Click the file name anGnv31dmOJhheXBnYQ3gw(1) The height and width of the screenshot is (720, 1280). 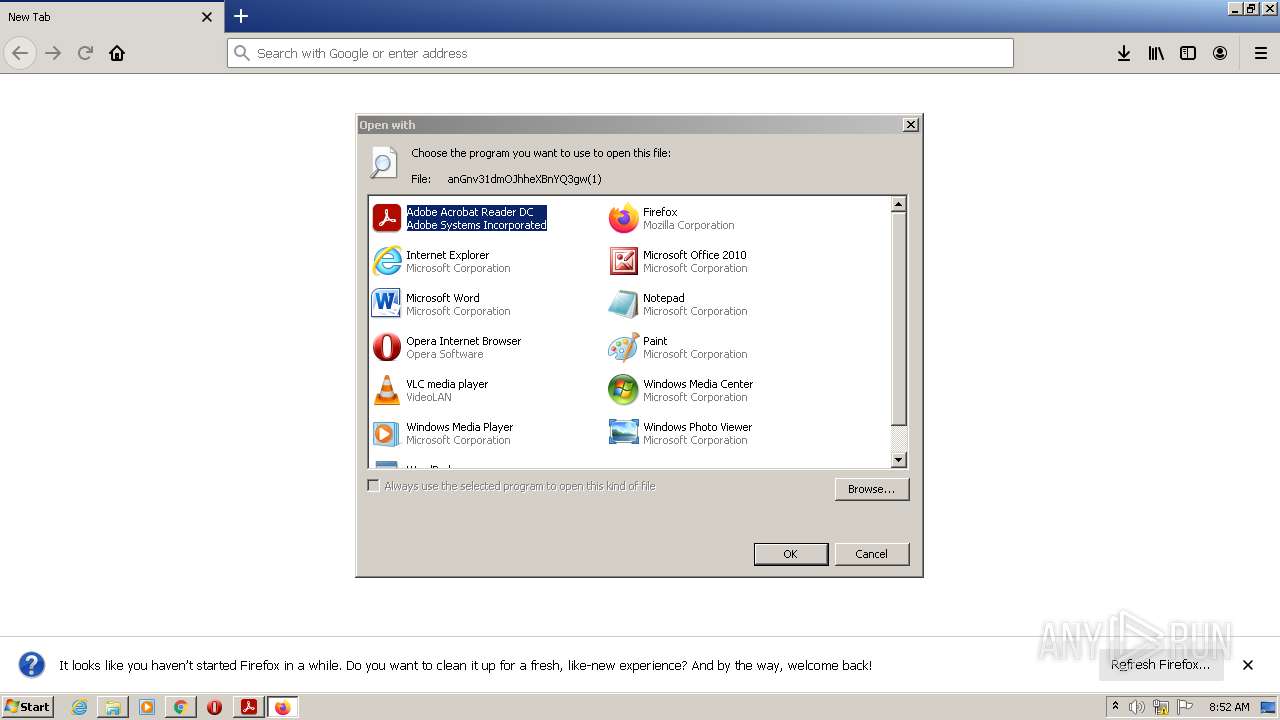click(524, 179)
